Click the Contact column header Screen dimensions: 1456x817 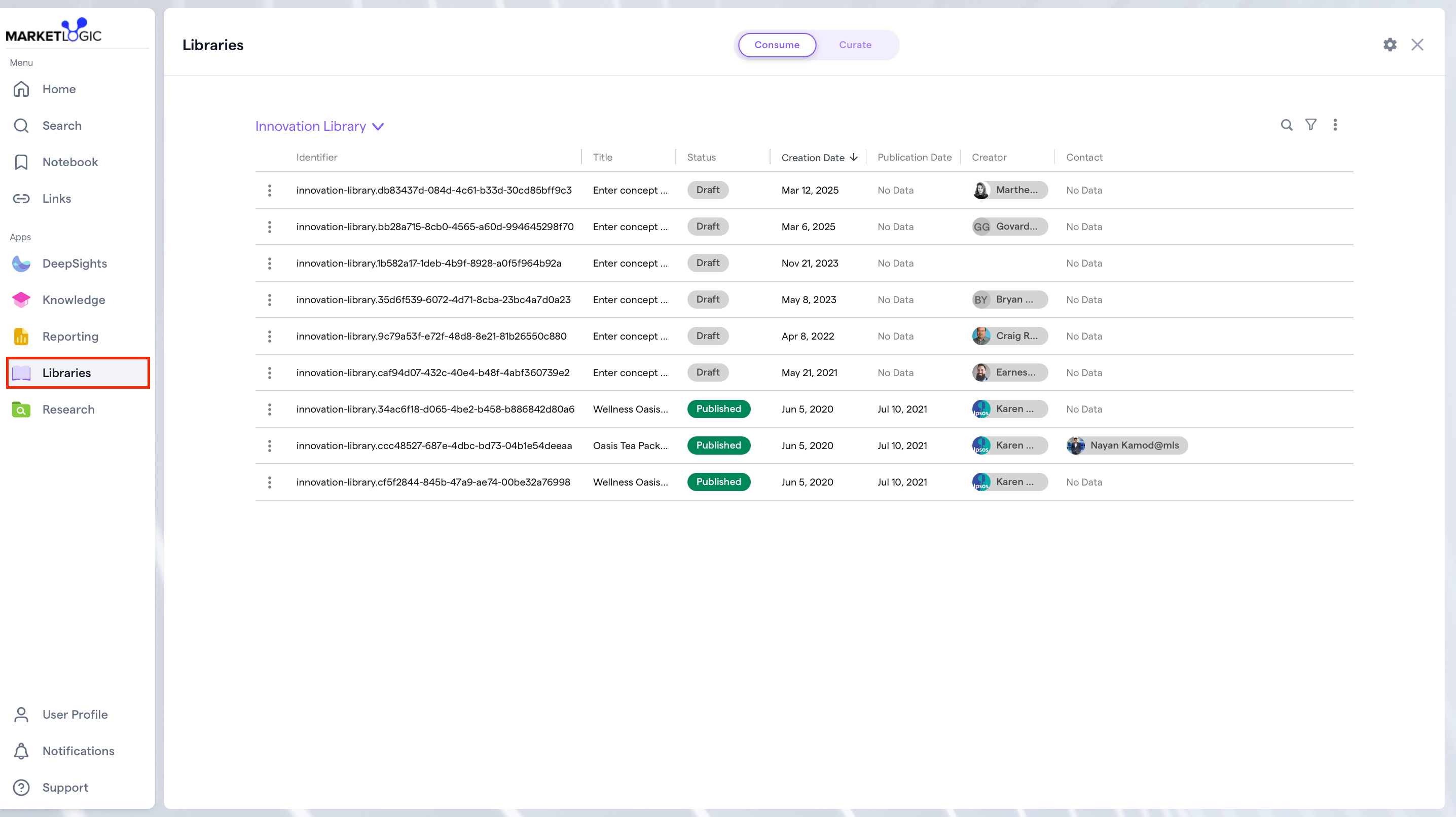pos(1083,157)
